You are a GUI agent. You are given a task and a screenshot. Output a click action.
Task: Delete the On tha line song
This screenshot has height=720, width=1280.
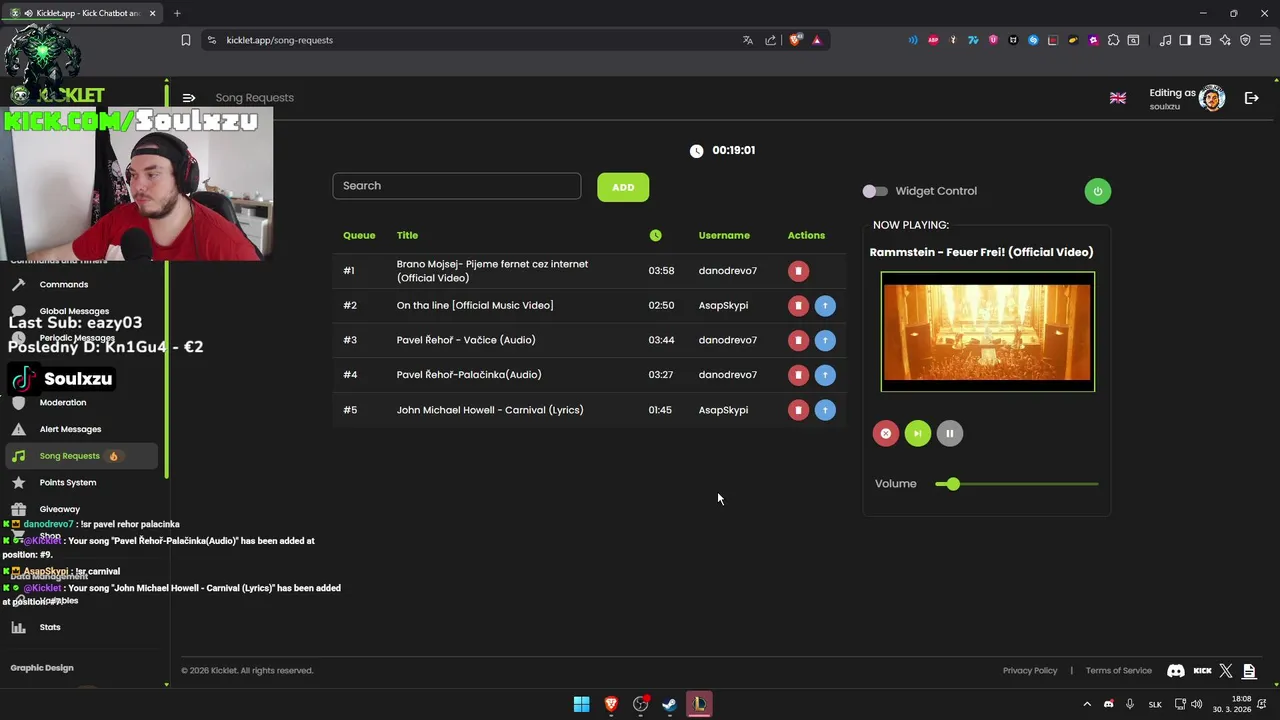pyautogui.click(x=798, y=306)
